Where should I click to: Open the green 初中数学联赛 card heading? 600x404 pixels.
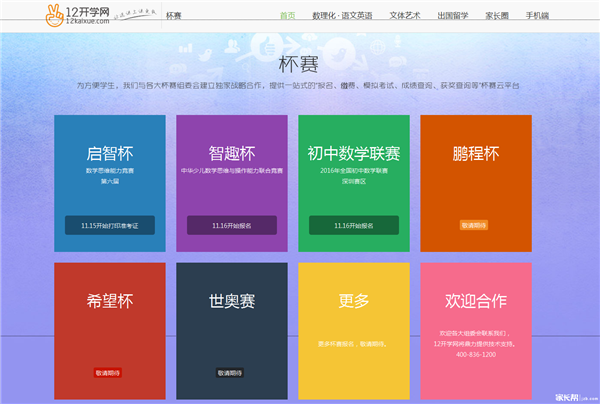pyautogui.click(x=354, y=154)
